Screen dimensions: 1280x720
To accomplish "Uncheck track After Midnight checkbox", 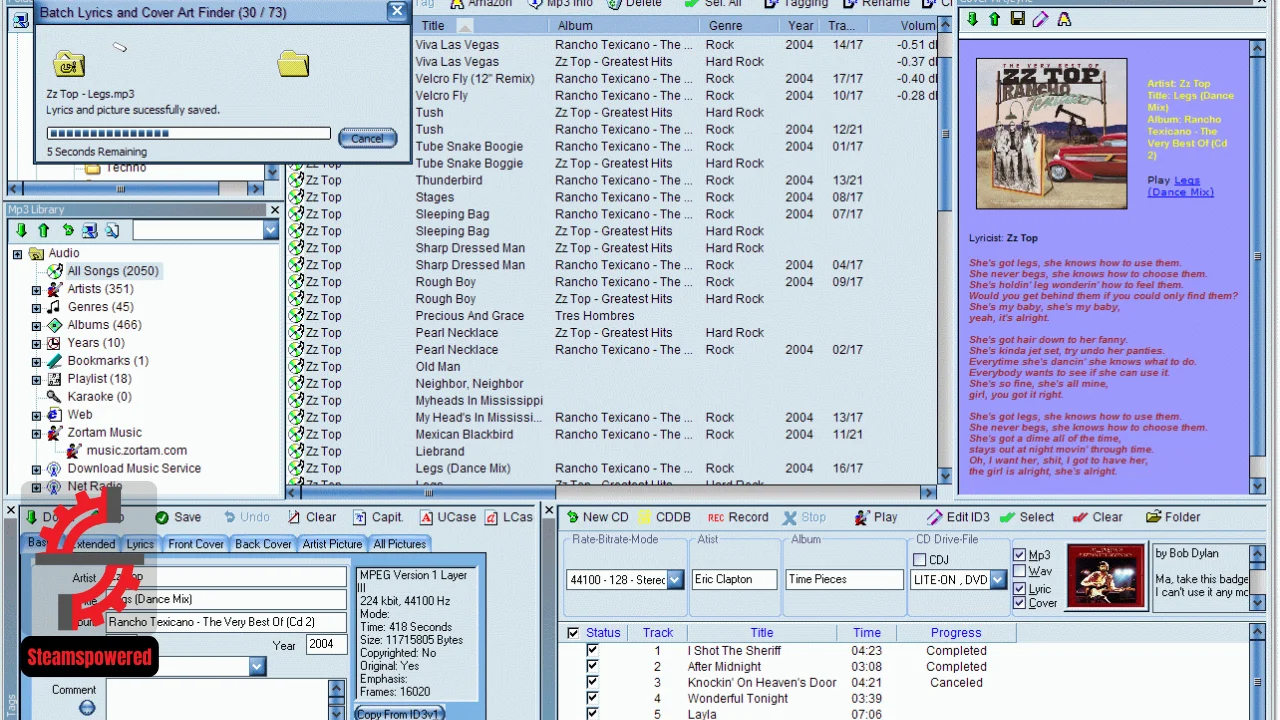I will tap(592, 666).
